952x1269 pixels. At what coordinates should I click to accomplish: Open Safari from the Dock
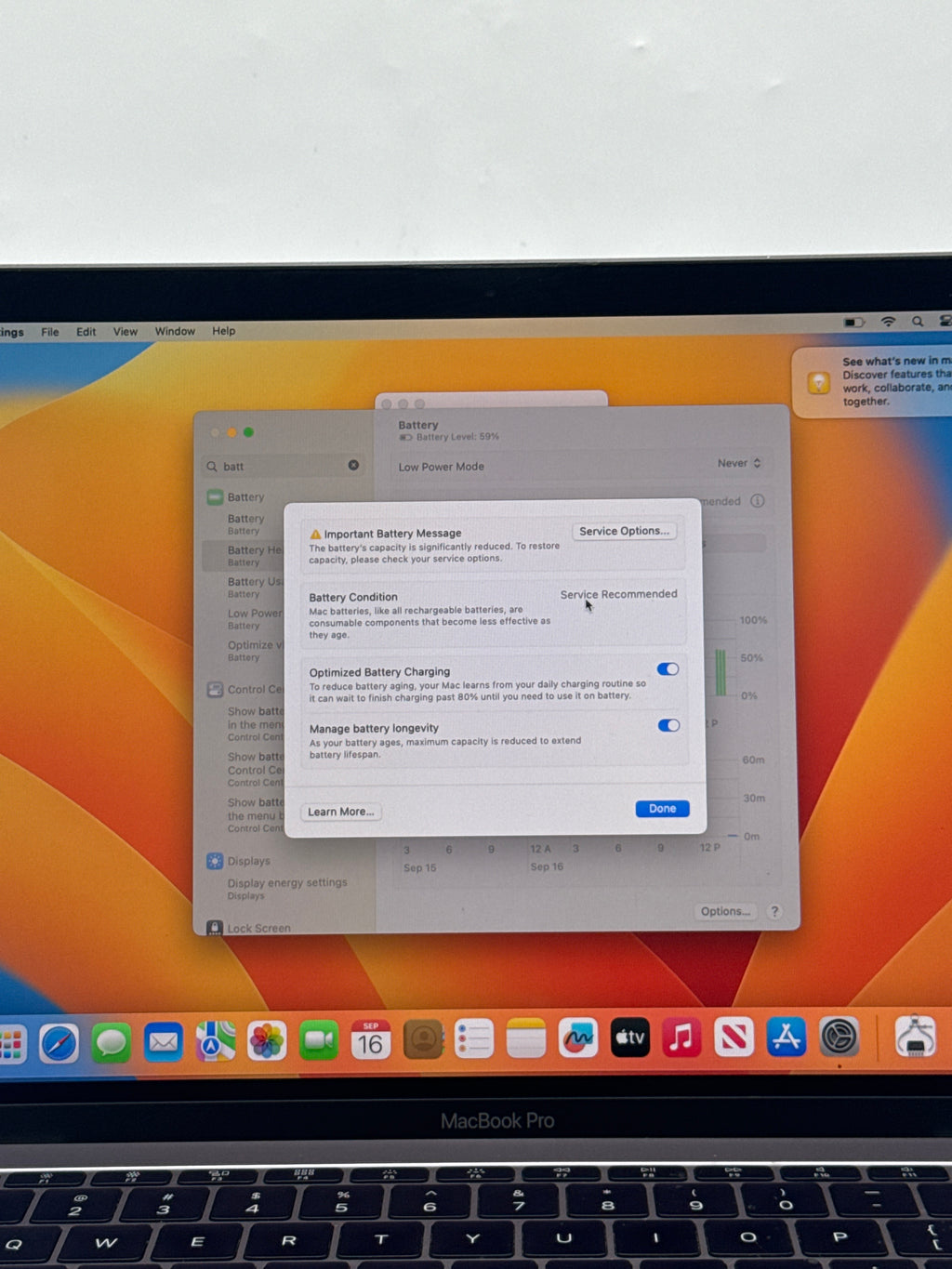point(59,1043)
